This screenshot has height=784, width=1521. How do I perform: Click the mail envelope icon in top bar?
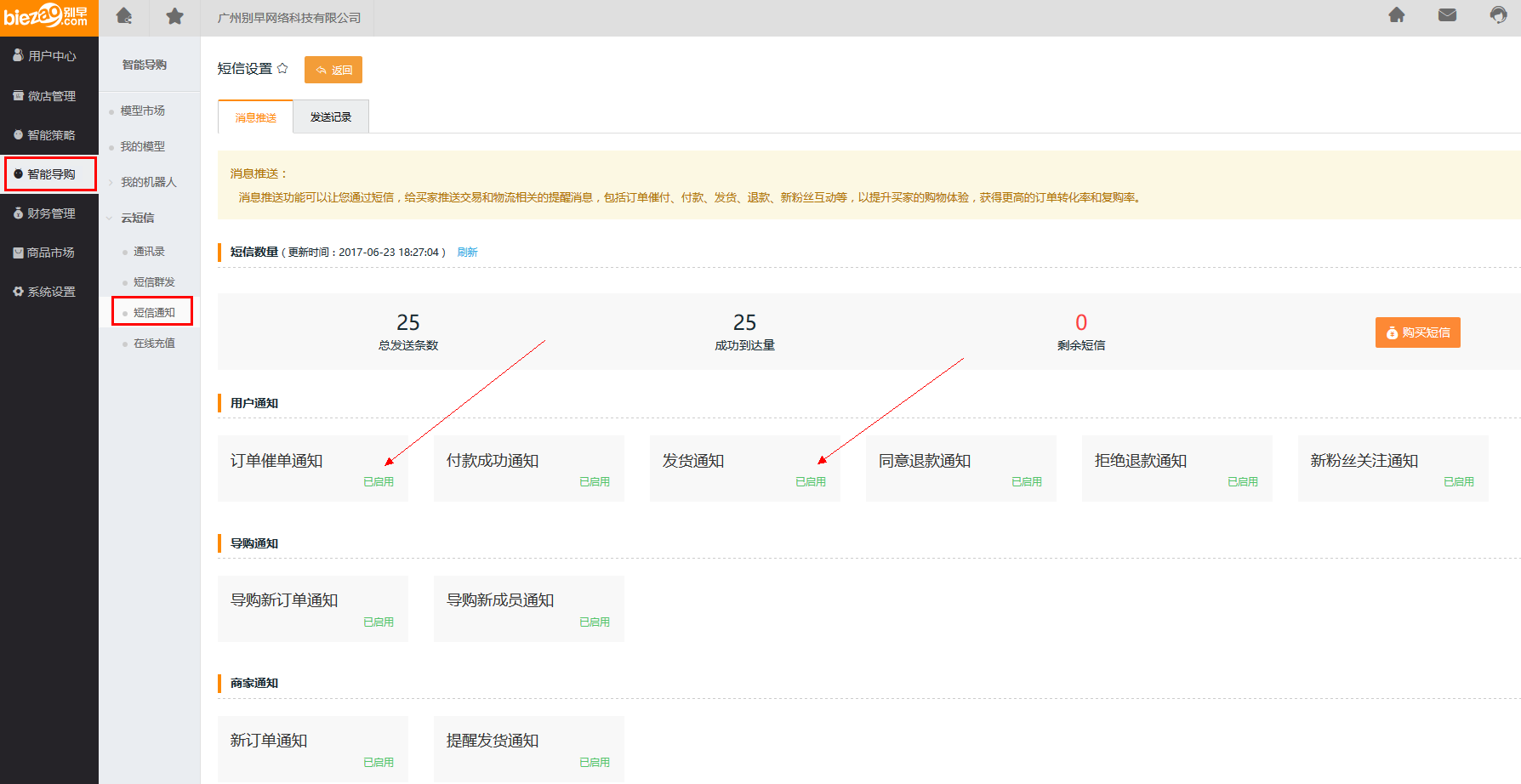[x=1447, y=15]
